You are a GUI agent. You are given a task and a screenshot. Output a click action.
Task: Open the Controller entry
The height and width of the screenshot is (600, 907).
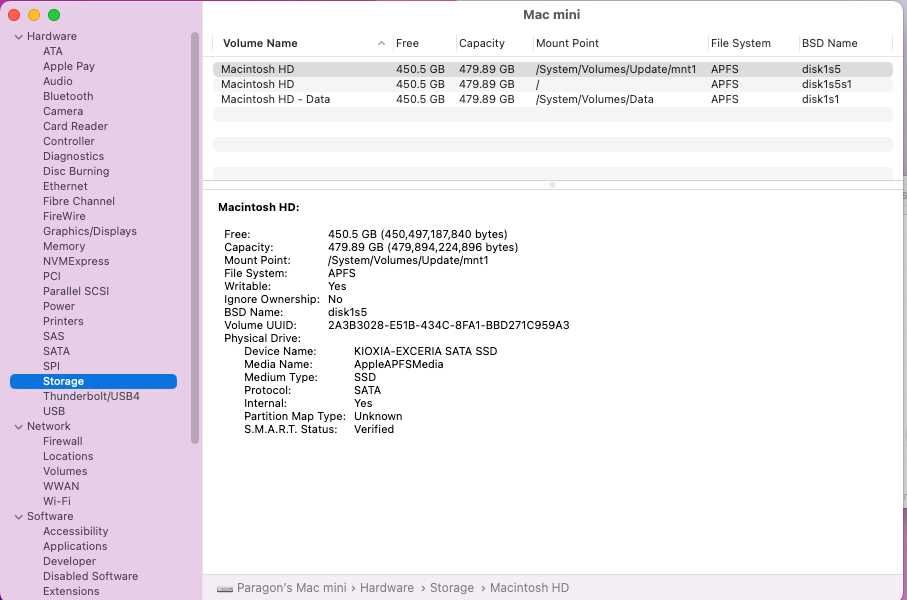click(x=69, y=141)
